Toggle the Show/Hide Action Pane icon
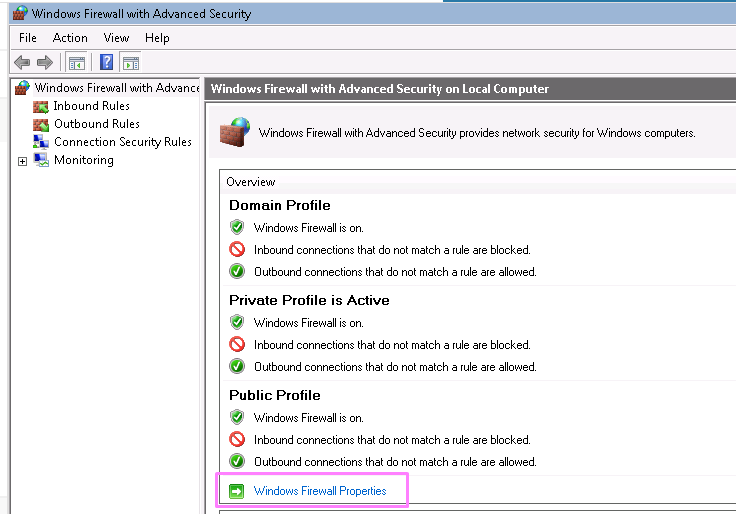736x514 pixels. coord(131,62)
